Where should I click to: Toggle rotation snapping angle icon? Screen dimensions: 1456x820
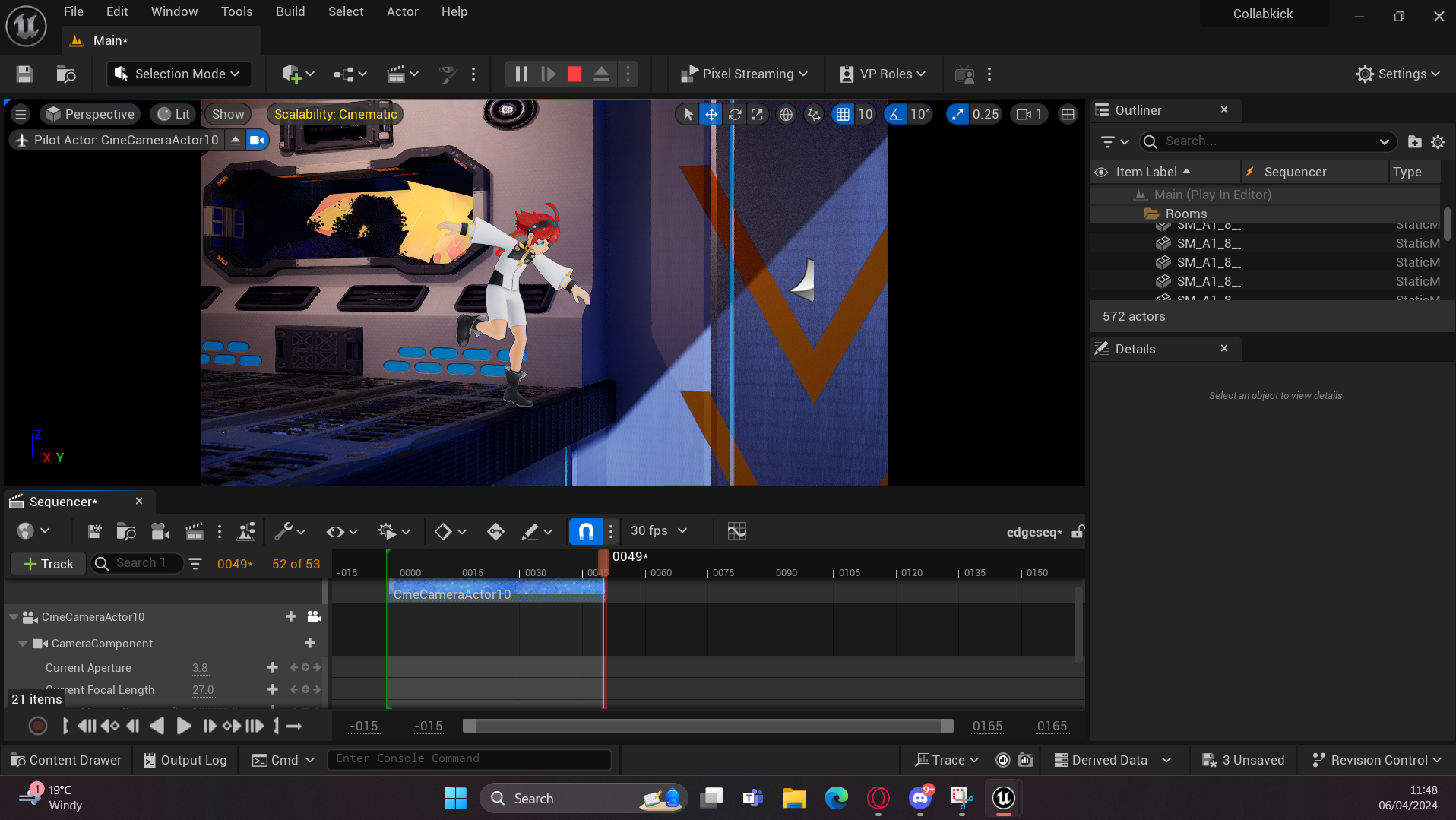coord(895,114)
